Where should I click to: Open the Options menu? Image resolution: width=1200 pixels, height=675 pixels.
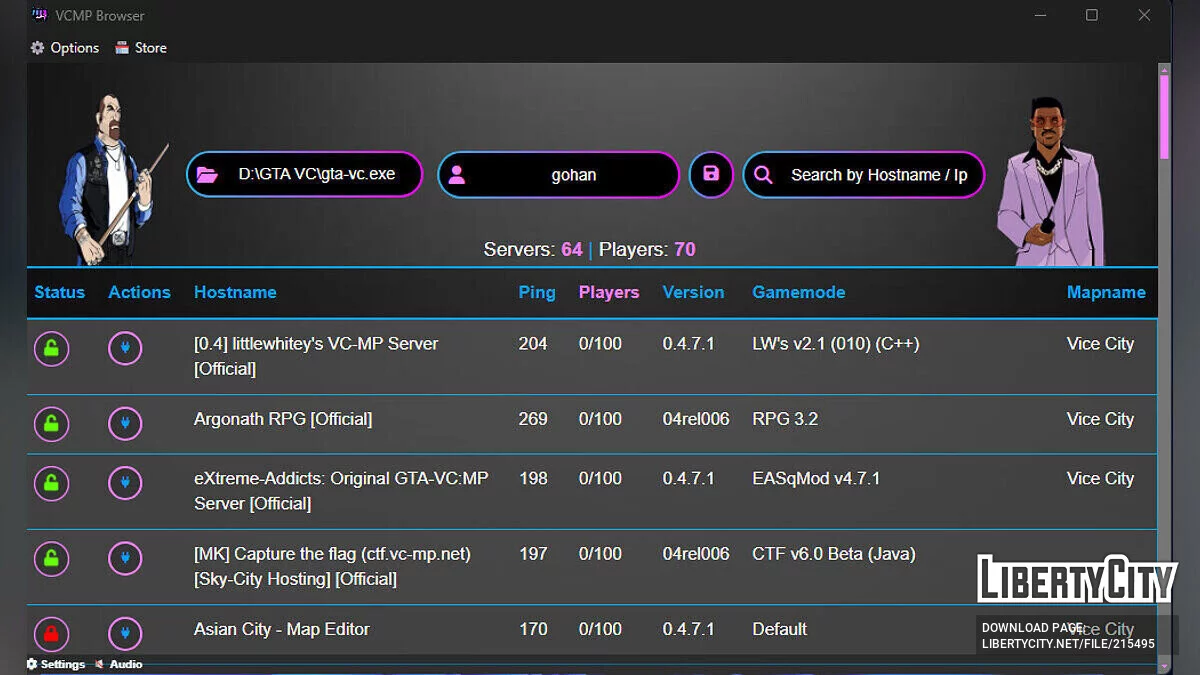(65, 48)
